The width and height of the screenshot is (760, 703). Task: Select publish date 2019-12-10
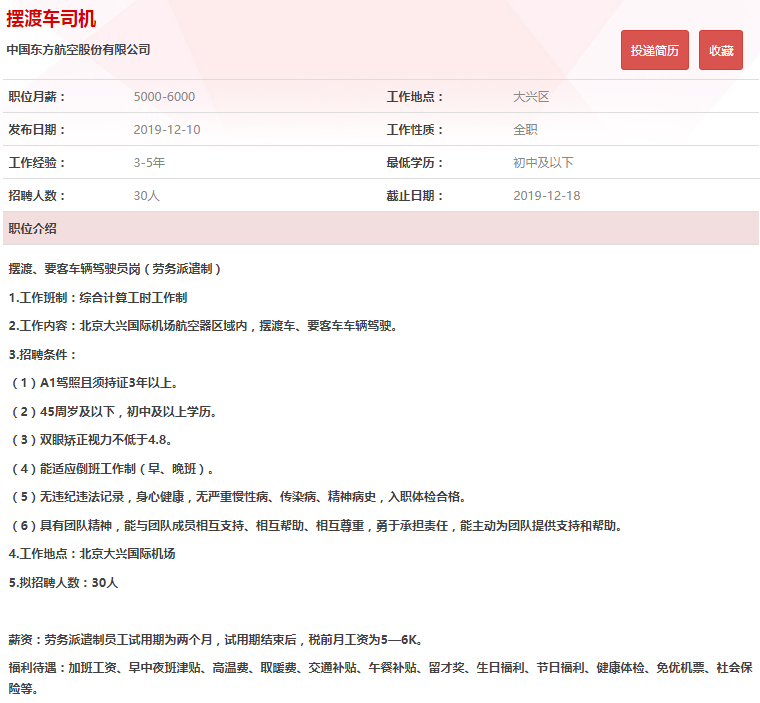[x=167, y=129]
